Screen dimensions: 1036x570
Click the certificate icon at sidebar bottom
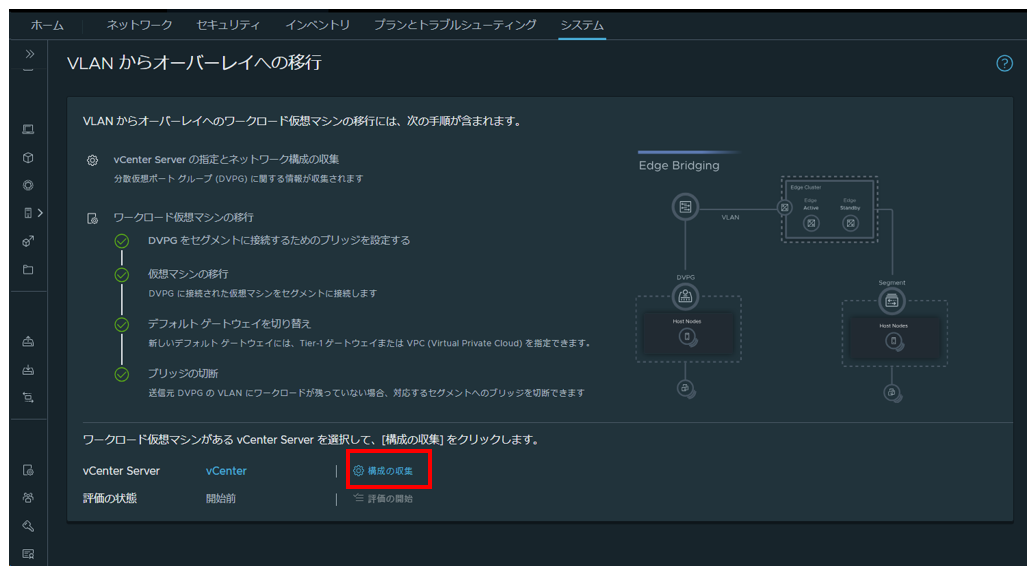pos(28,553)
